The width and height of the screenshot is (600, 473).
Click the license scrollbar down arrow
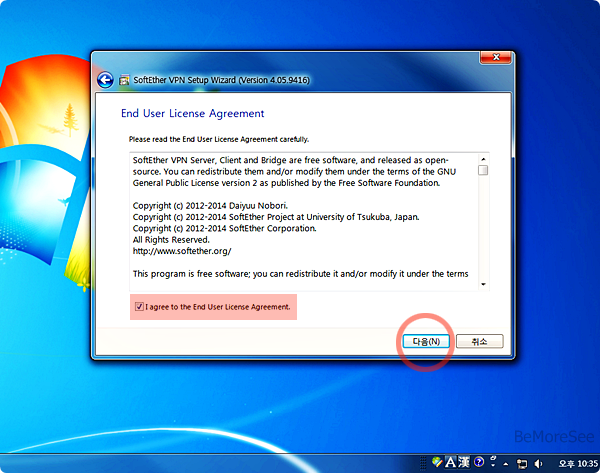483,284
